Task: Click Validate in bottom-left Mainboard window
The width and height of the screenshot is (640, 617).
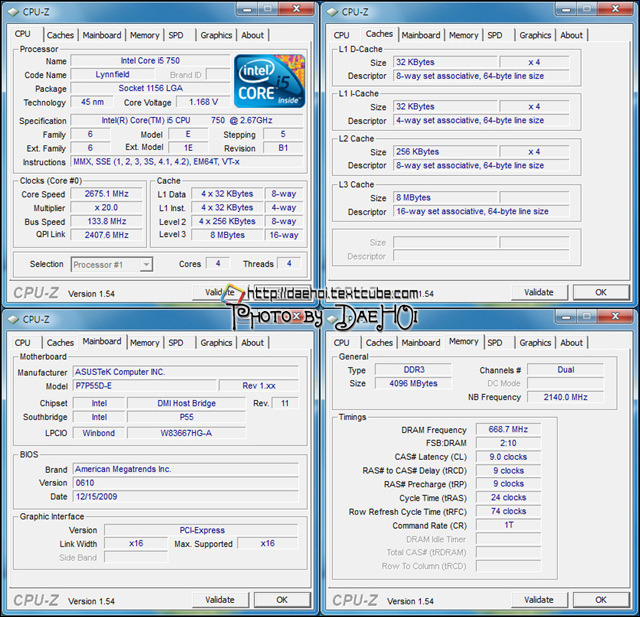Action: point(220,600)
